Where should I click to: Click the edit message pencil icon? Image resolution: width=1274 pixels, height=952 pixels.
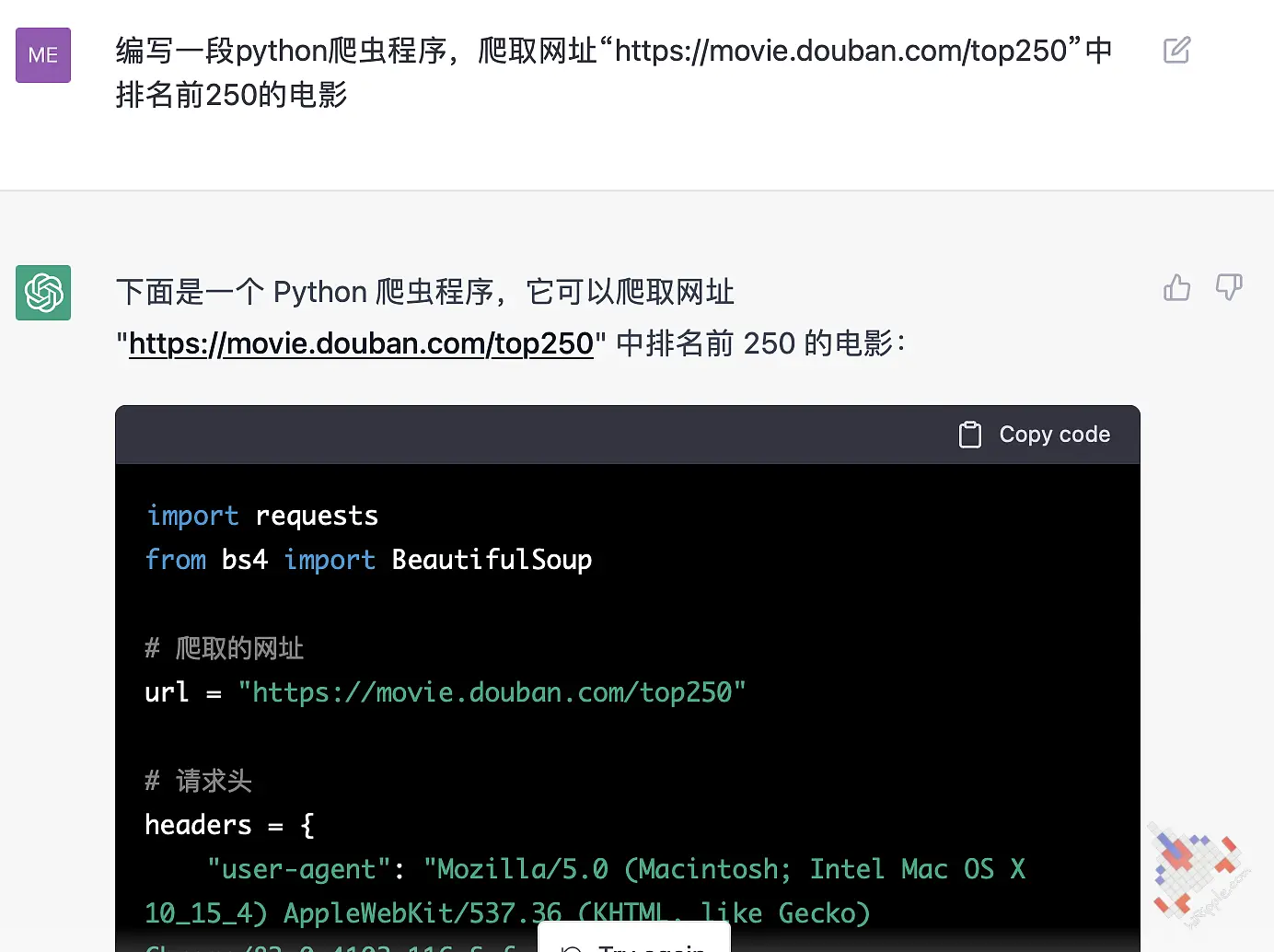click(1176, 50)
